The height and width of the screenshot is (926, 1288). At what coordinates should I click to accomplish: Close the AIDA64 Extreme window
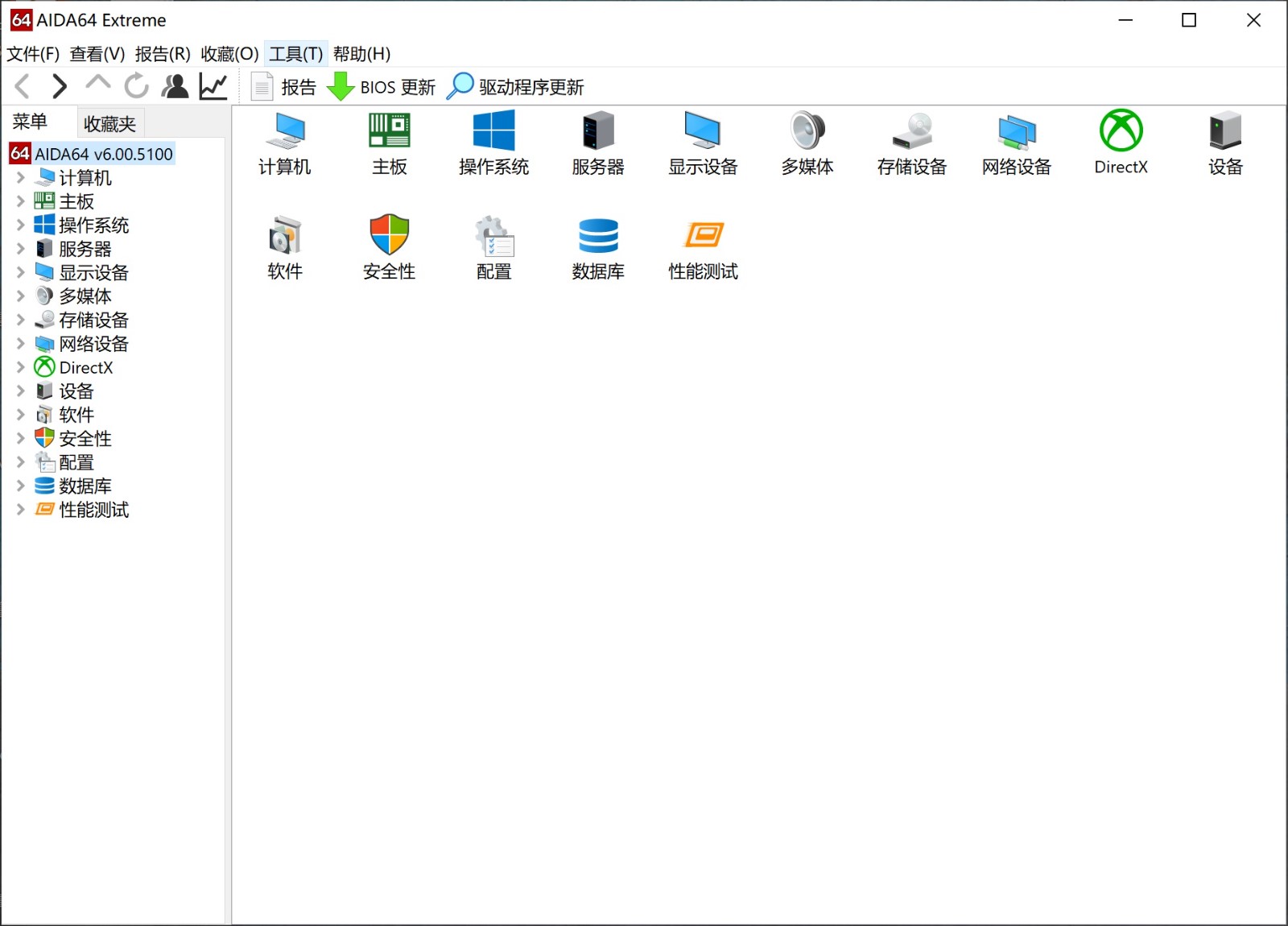(1253, 20)
